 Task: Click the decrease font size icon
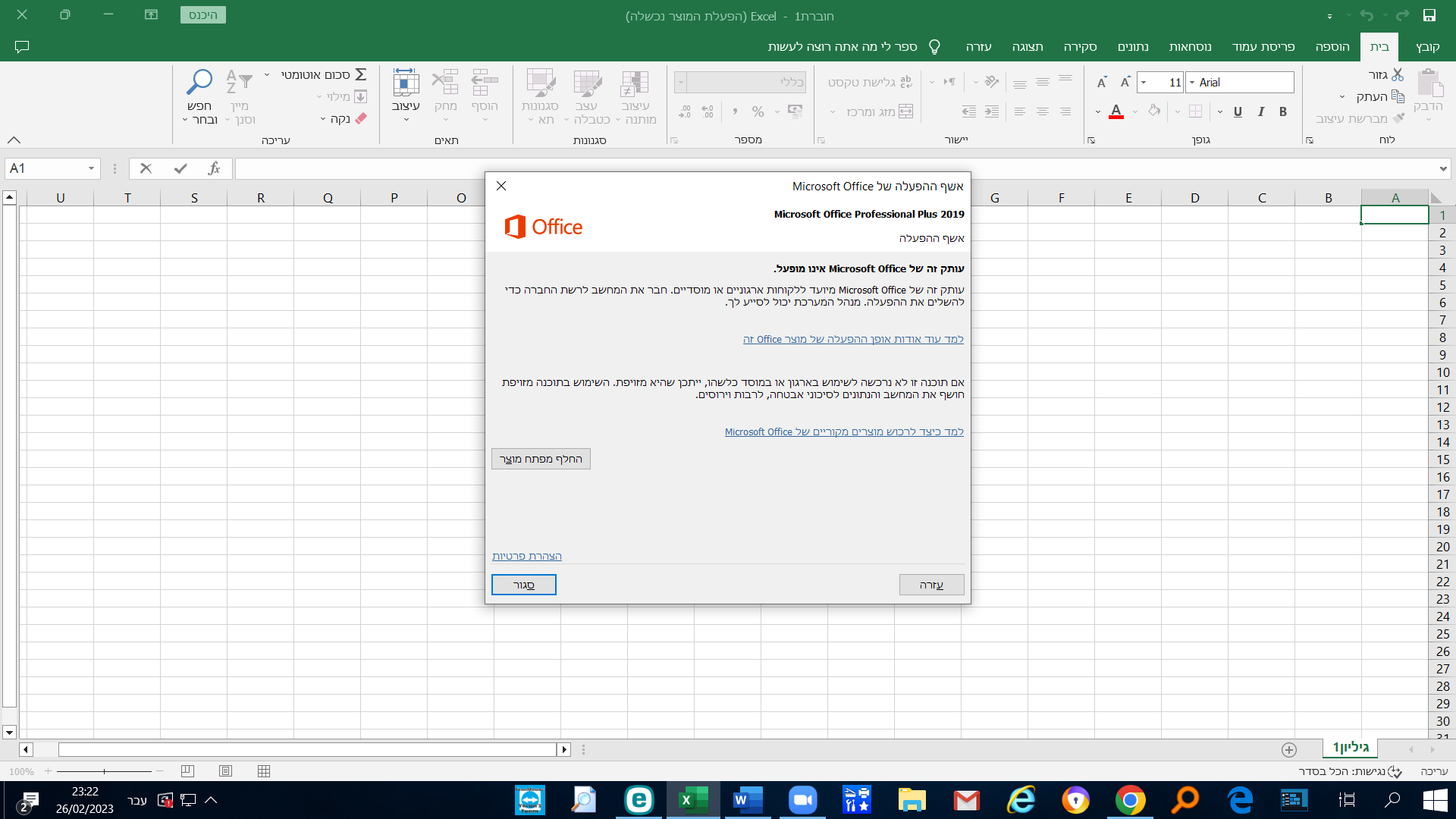(x=1102, y=82)
